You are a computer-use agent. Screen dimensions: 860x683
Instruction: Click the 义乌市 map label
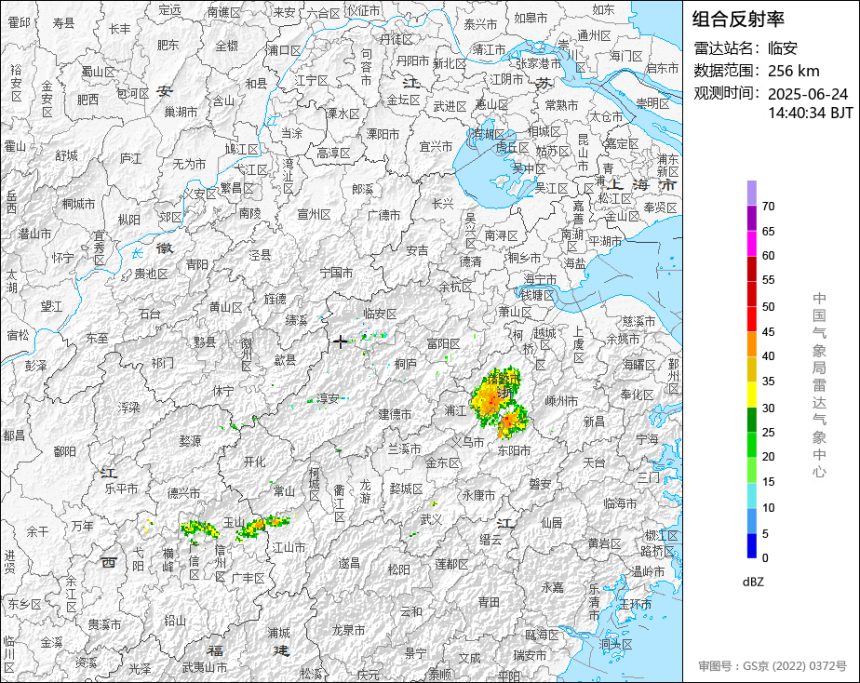coord(468,442)
